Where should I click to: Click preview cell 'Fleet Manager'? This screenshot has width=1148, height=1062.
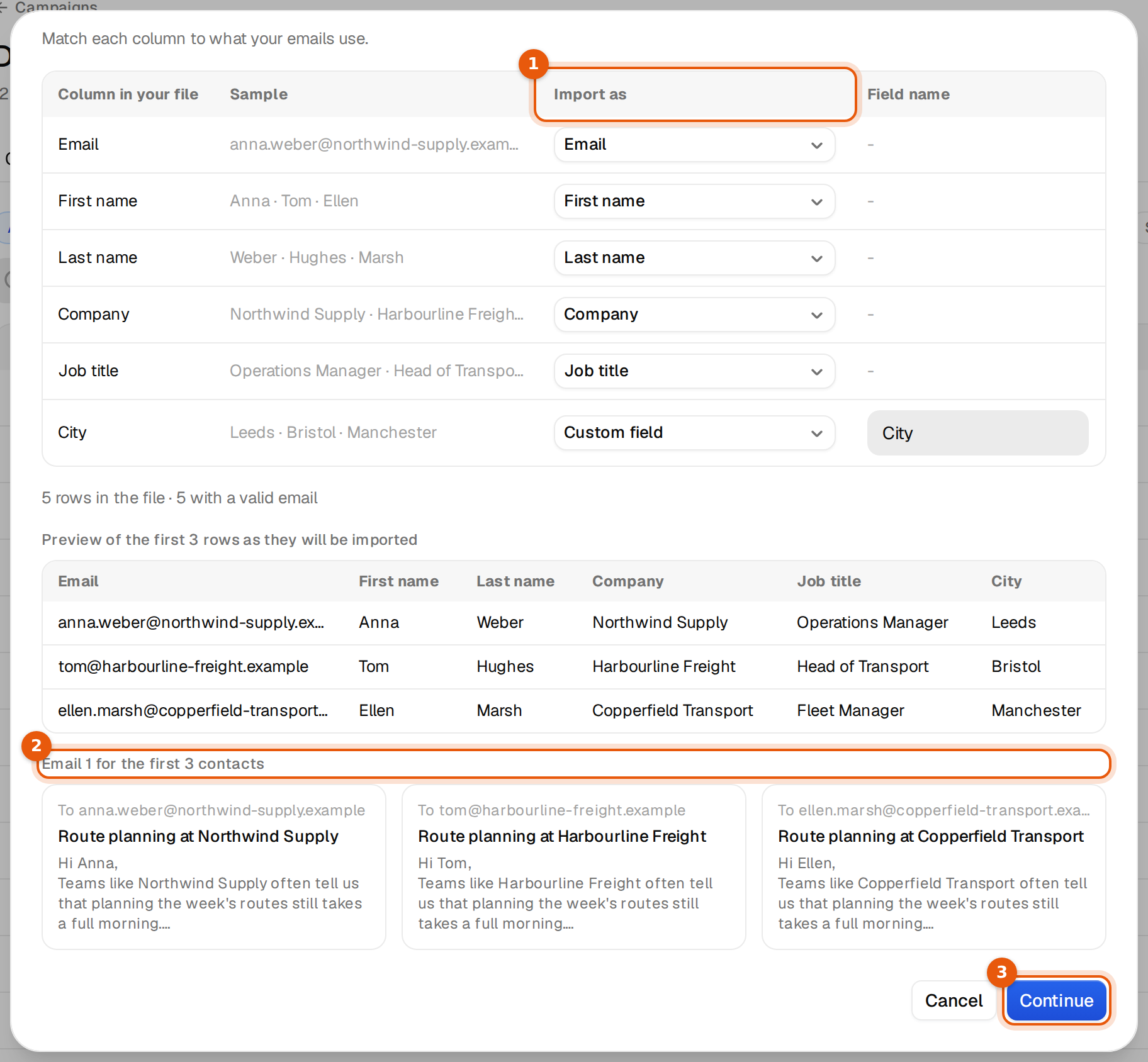pos(850,711)
